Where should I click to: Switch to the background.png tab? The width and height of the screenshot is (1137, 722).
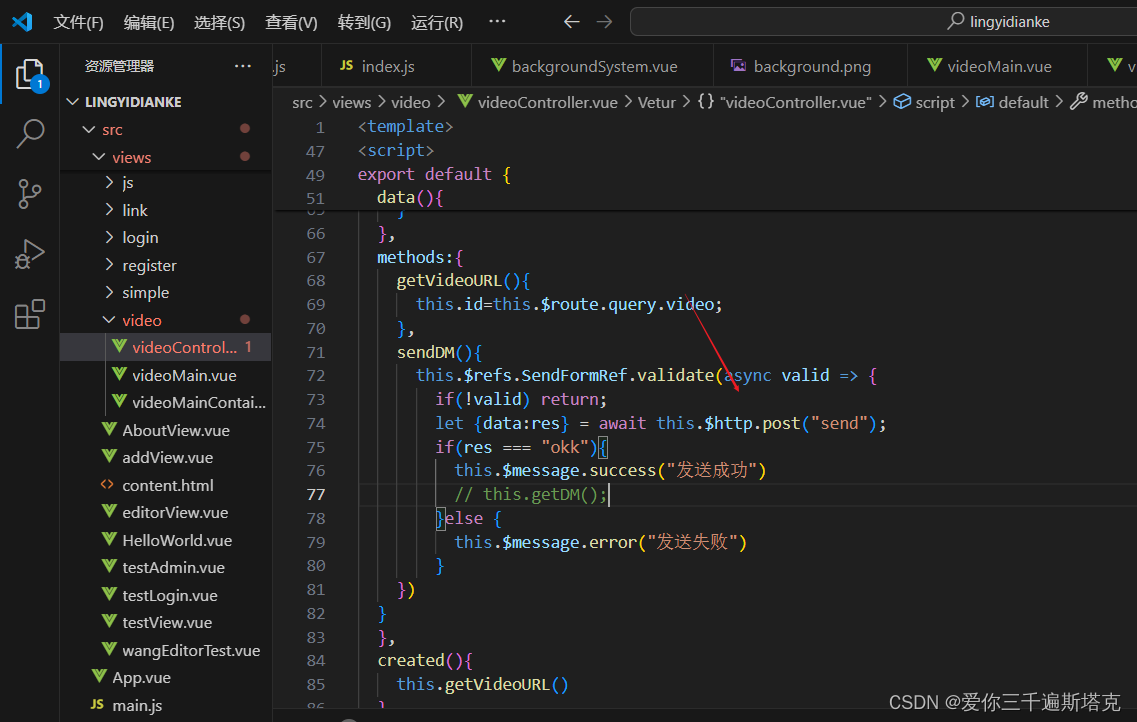click(811, 66)
